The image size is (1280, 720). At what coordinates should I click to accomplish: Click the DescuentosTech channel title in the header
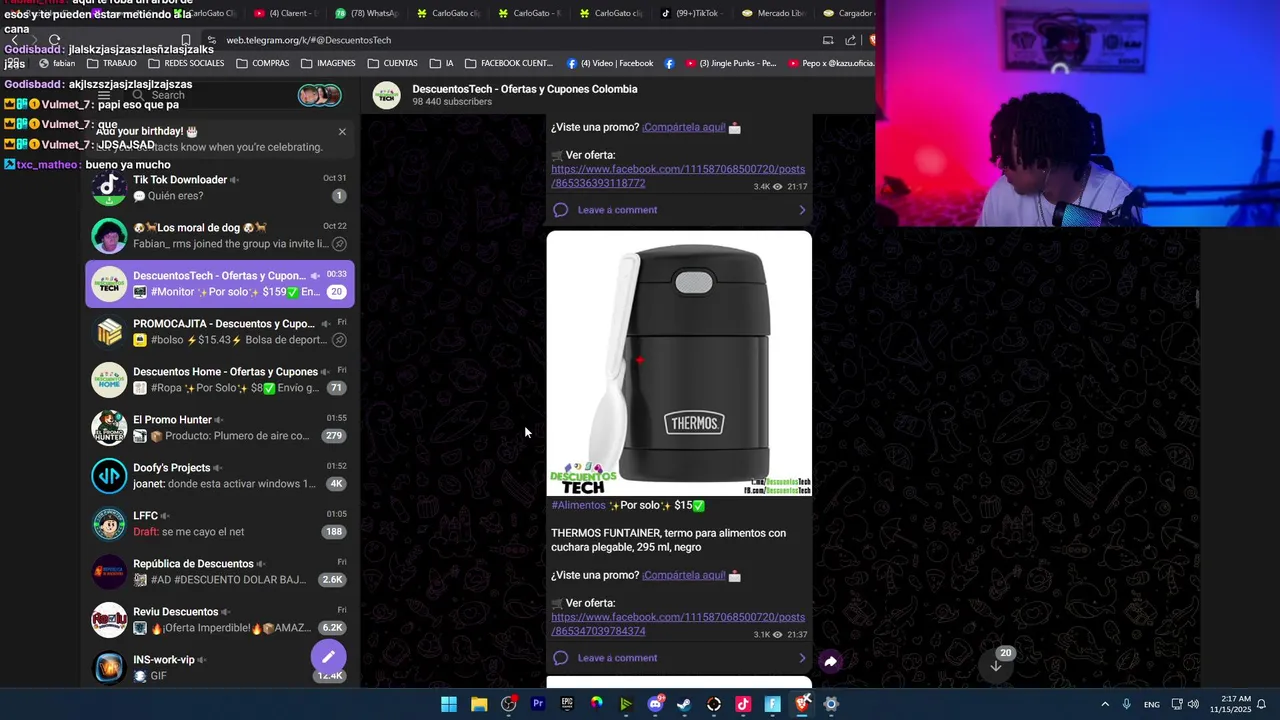pyautogui.click(x=524, y=89)
